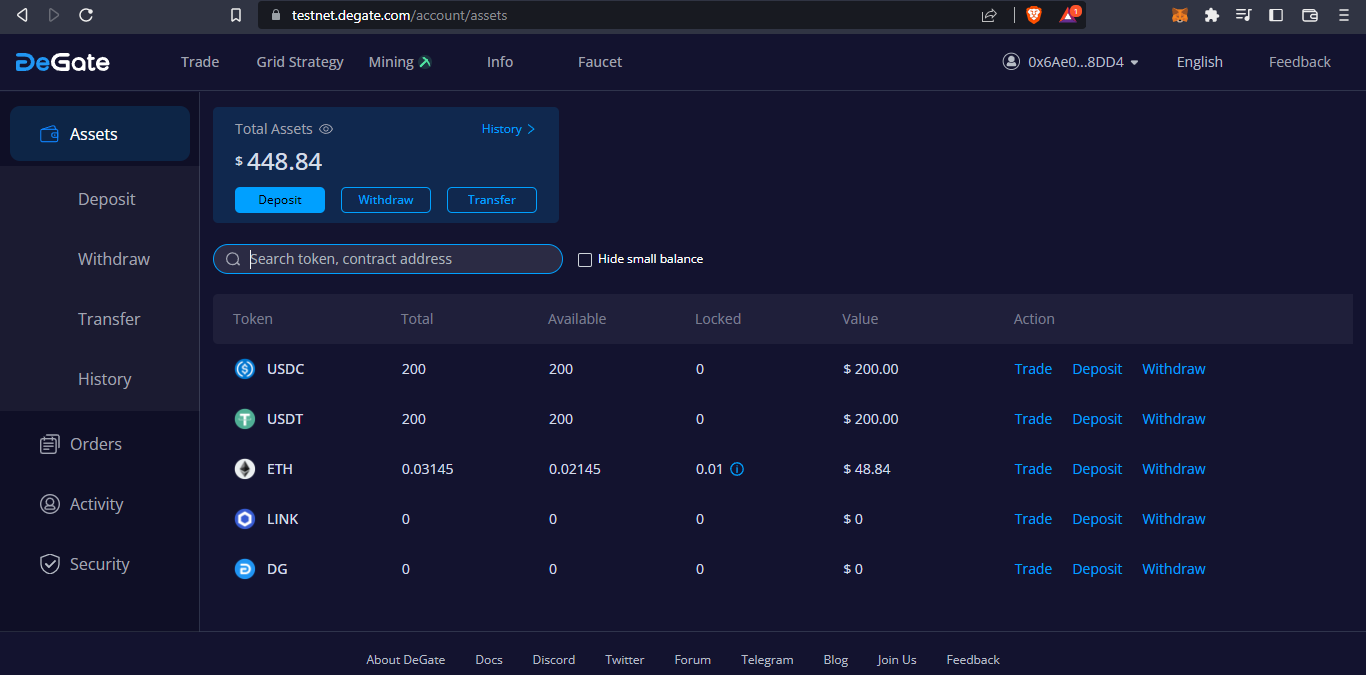This screenshot has height=675, width=1366.
Task: Open the Brave Wallet icon
Action: coord(1310,15)
